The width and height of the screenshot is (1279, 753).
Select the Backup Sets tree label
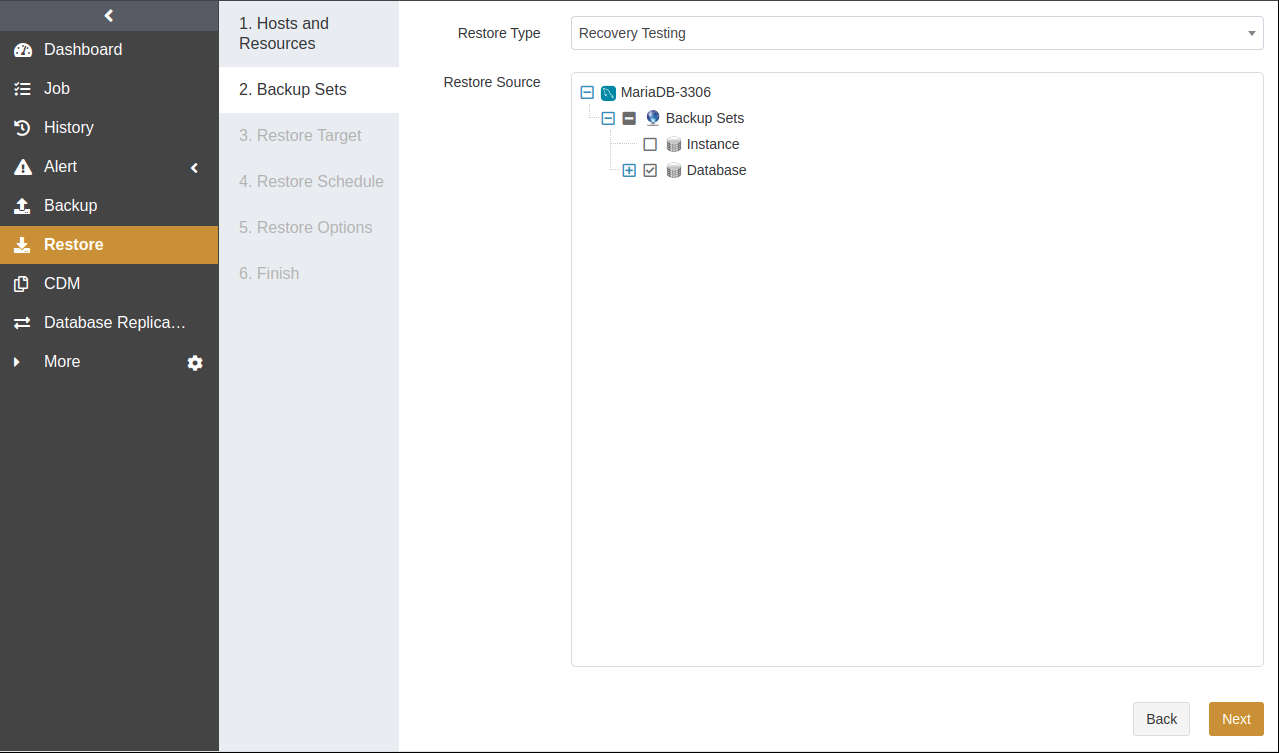[x=705, y=118]
